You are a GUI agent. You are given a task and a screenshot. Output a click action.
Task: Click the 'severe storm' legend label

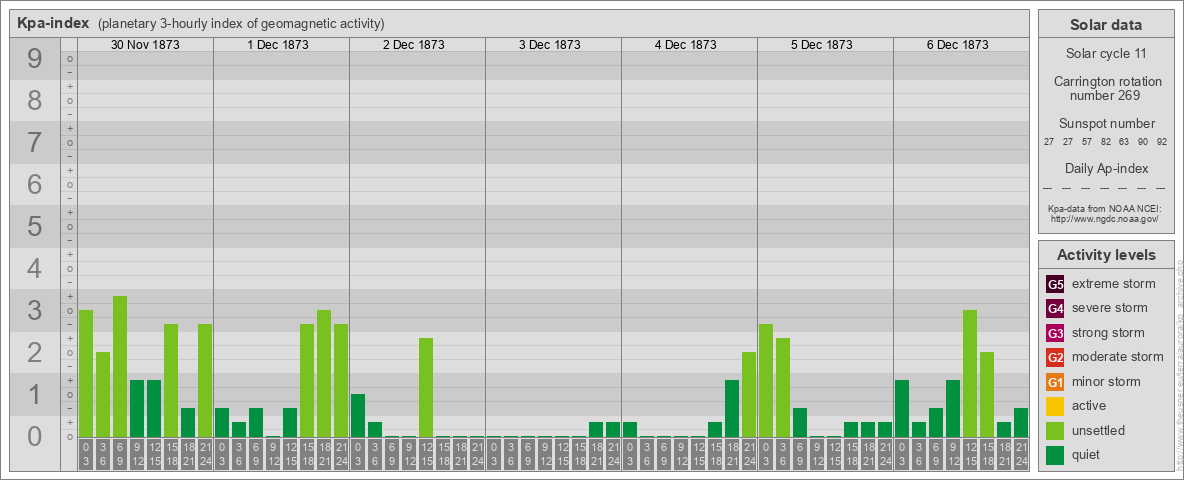pos(1110,308)
